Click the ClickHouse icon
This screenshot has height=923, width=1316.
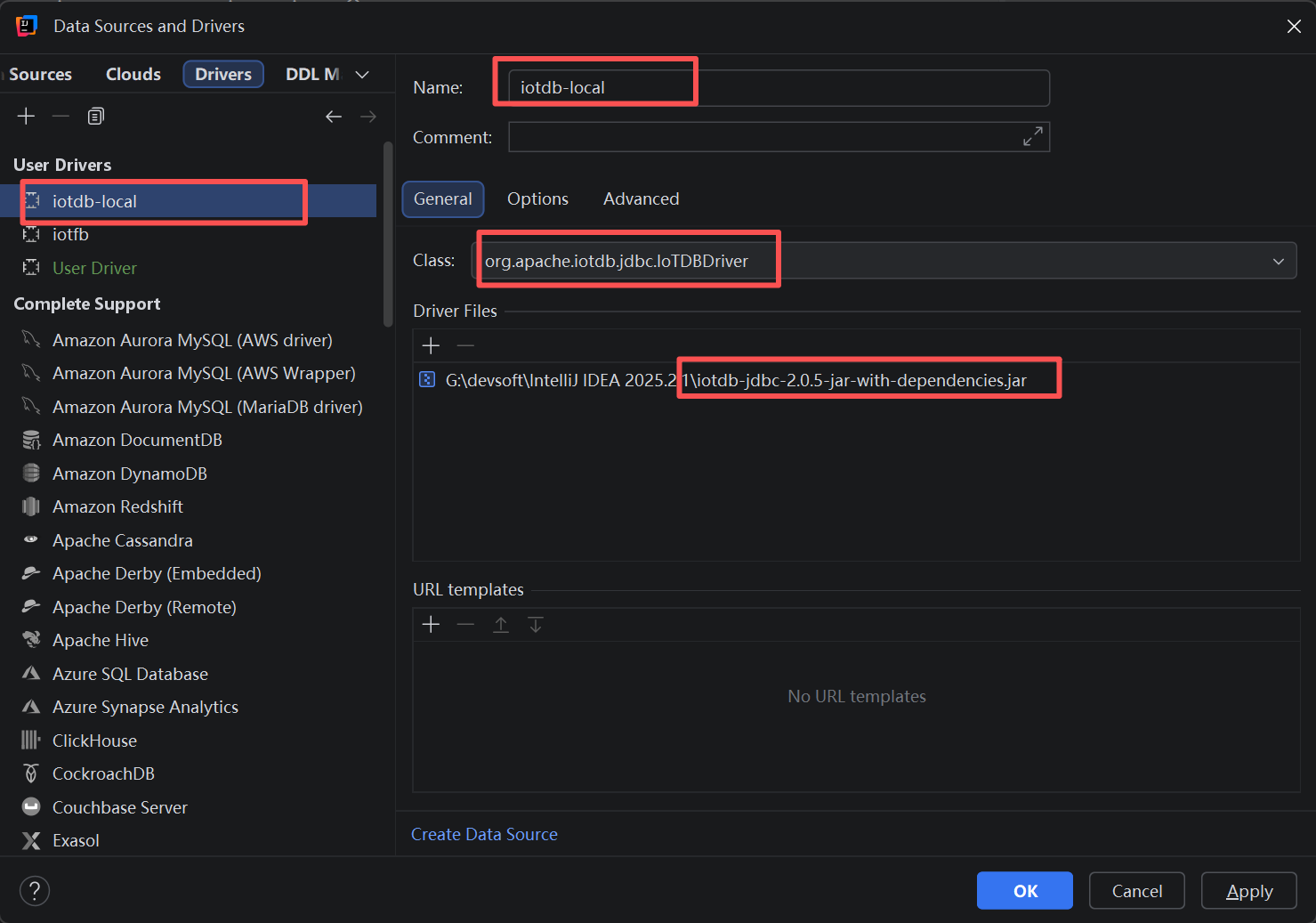pyautogui.click(x=31, y=741)
